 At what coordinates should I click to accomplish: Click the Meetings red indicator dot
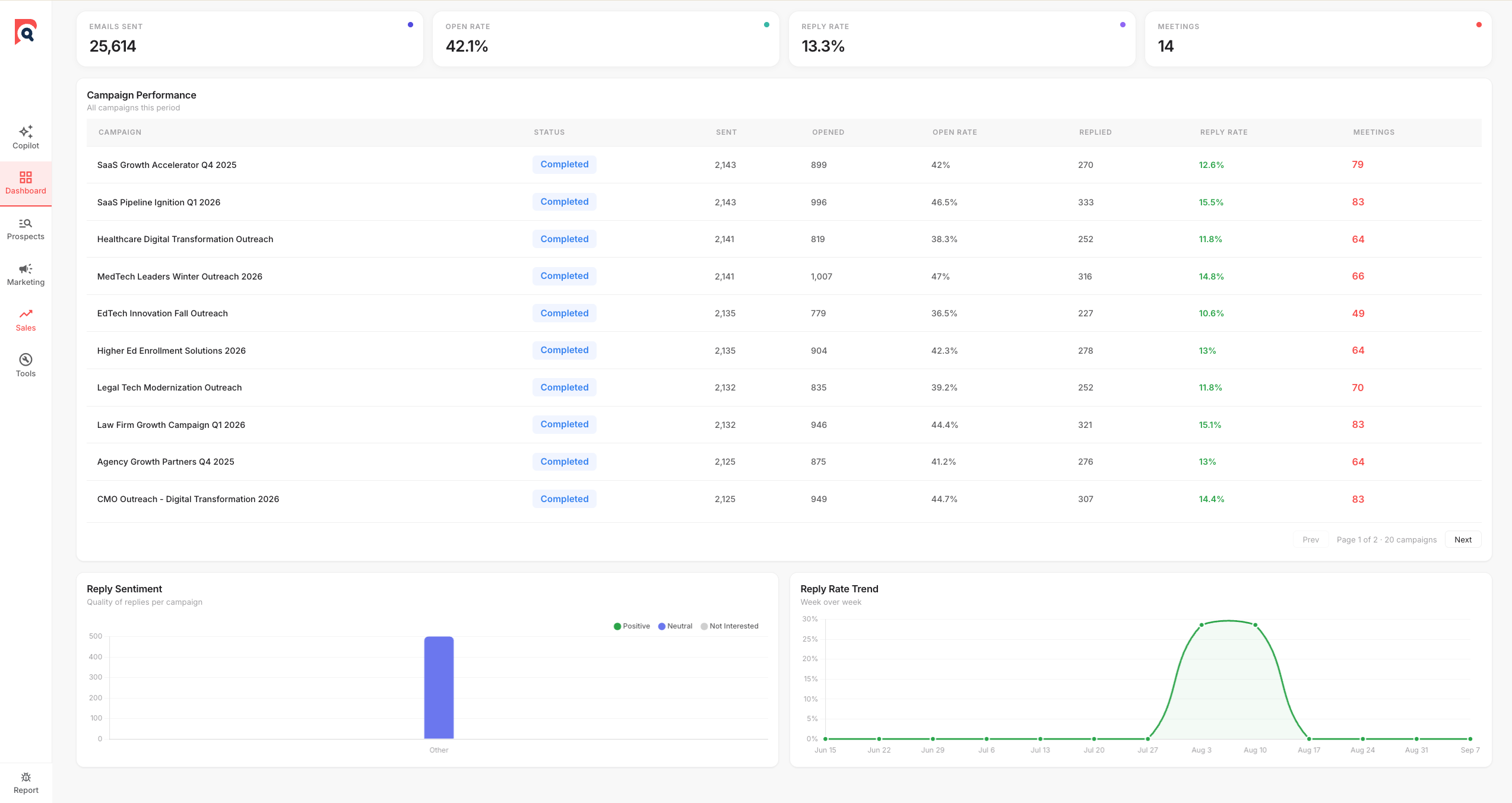1479,25
